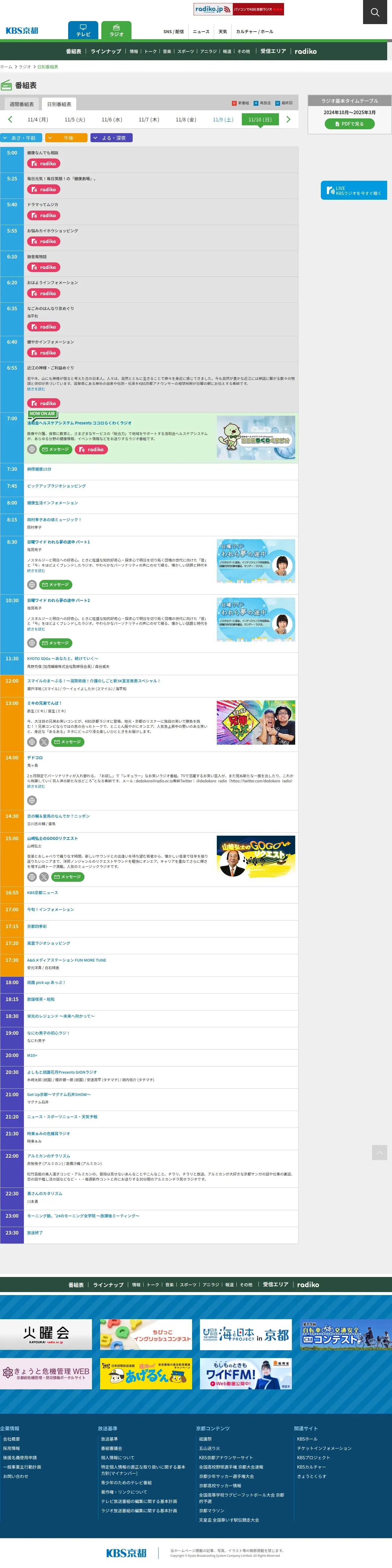Open カルチャー / ホール in the header menu

pos(255,32)
